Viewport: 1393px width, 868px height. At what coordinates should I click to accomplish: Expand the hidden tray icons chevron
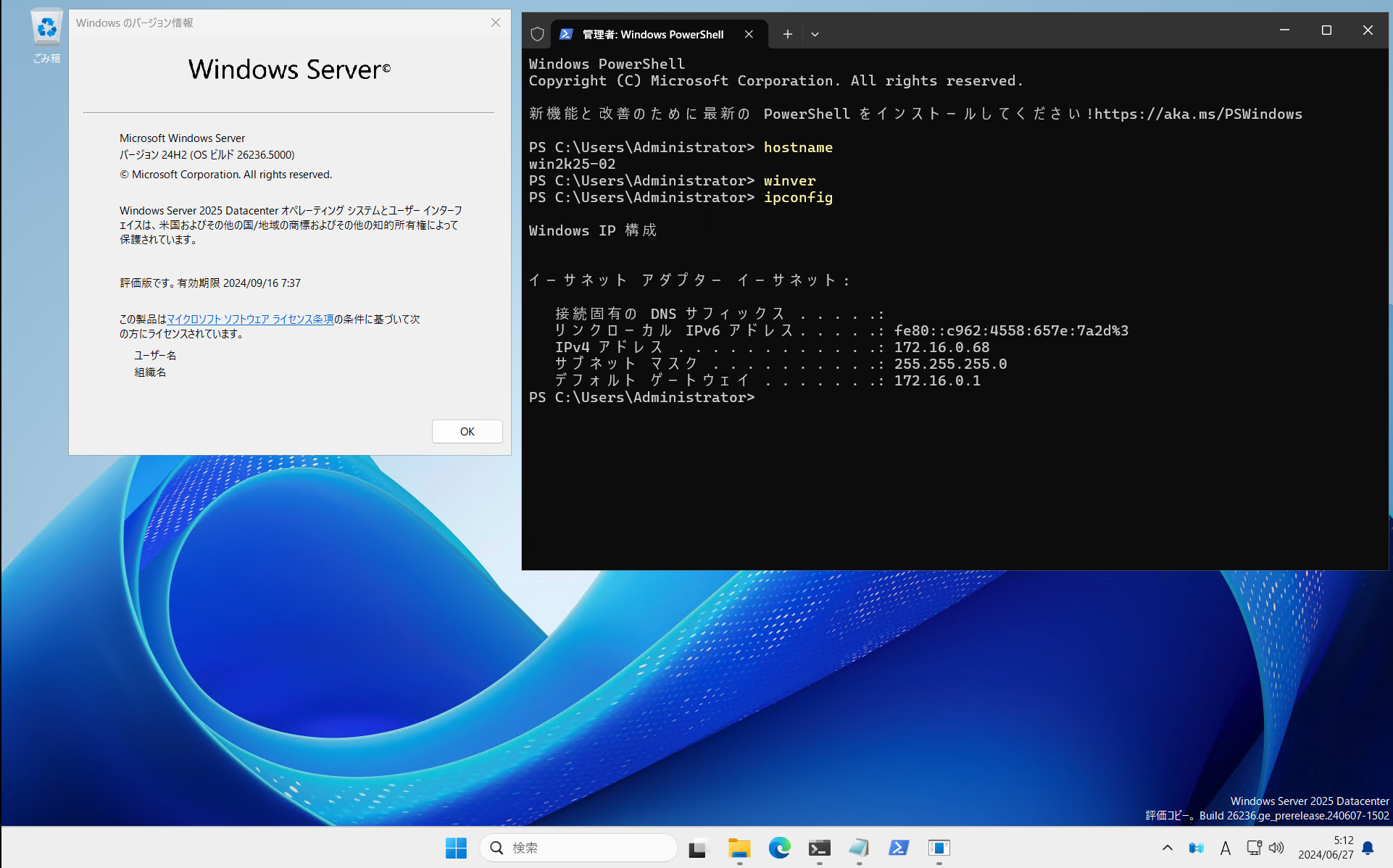coord(1167,848)
